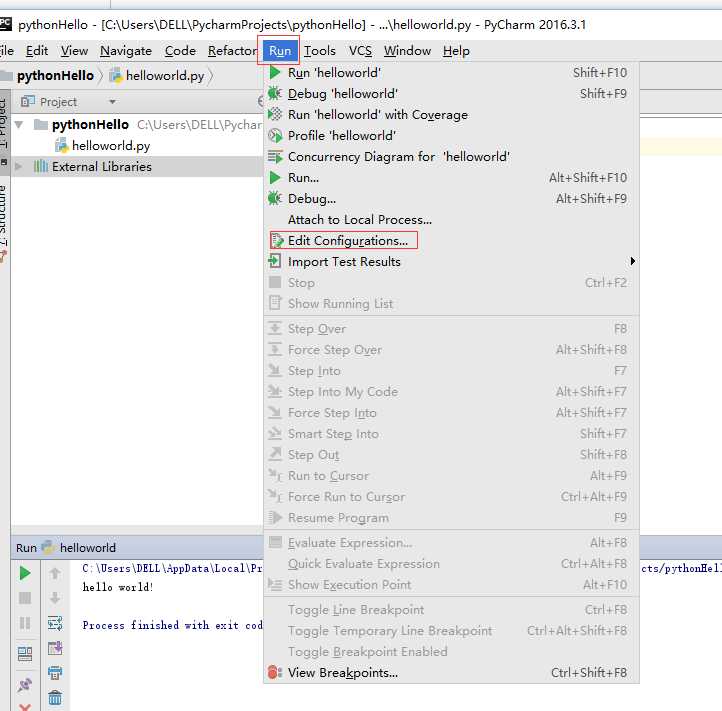Select Run 'helloworld' with Coverage
Image resolution: width=722 pixels, height=711 pixels.
pyautogui.click(x=451, y=114)
